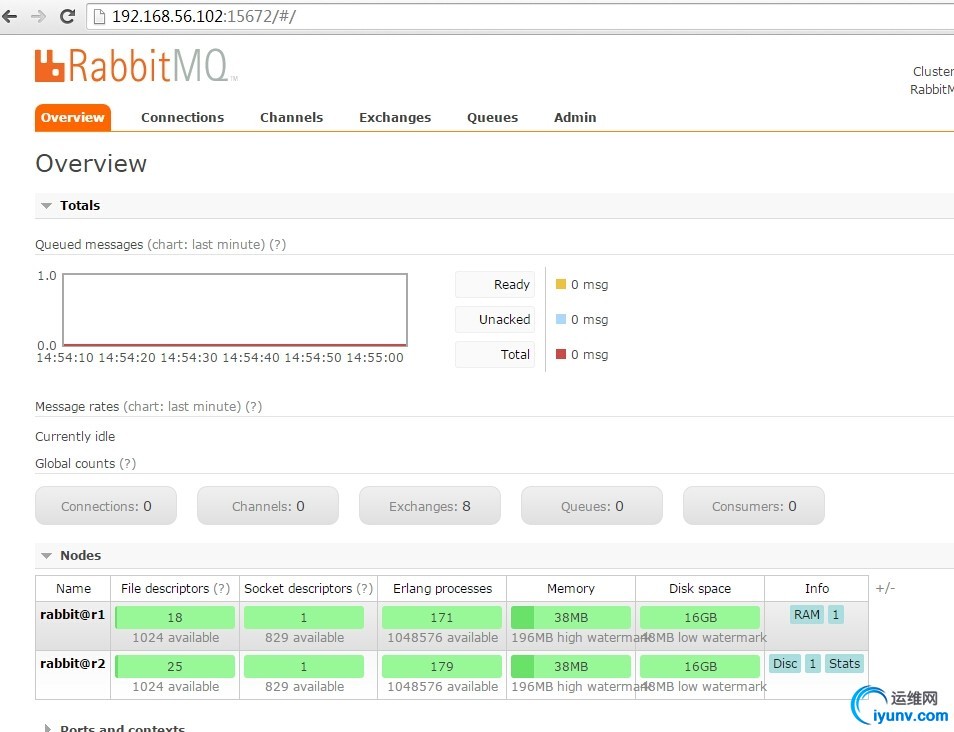Click the red Total color swatch
The image size is (954, 732).
tap(561, 354)
